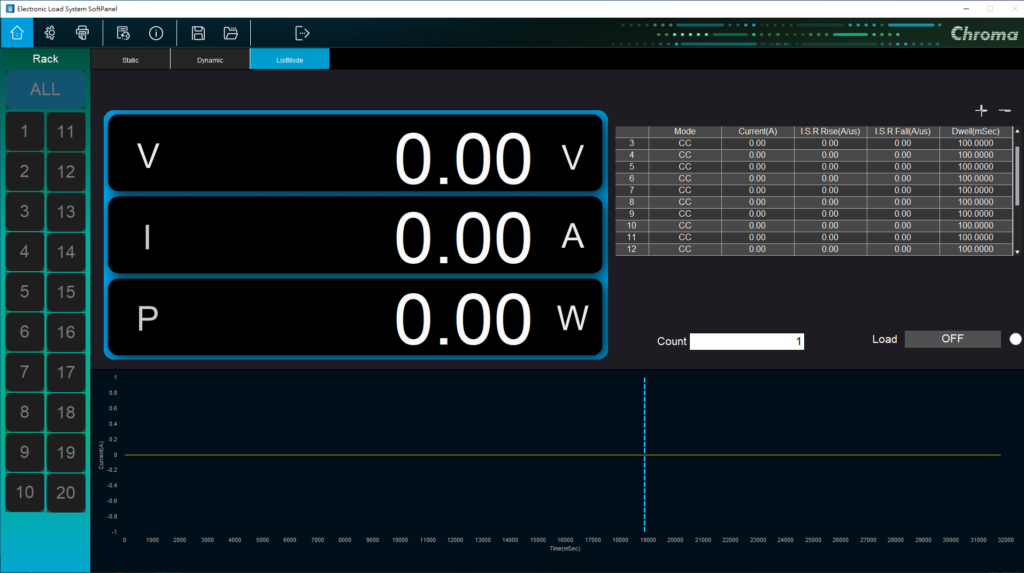
Task: Show the information icon
Action: (x=156, y=33)
